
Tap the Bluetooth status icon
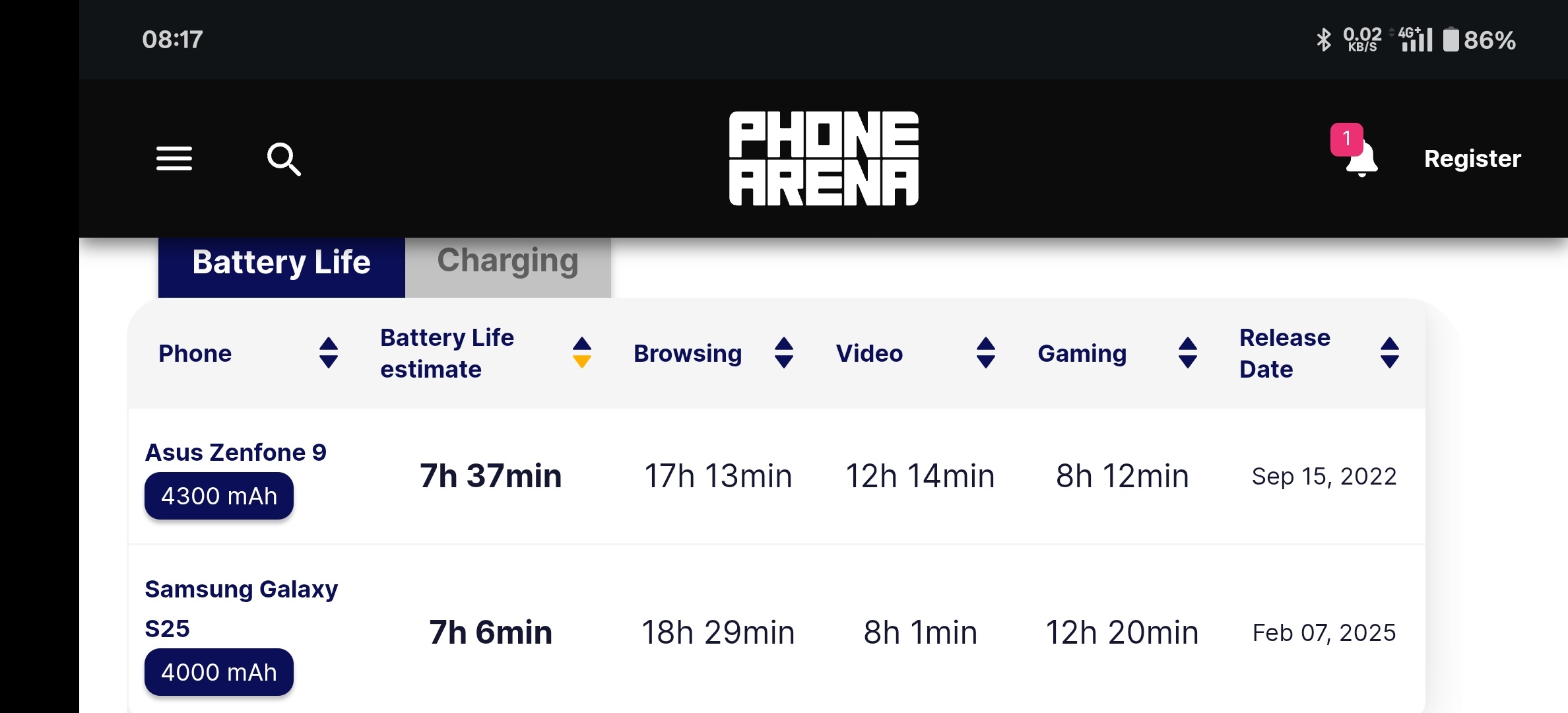tap(1323, 40)
